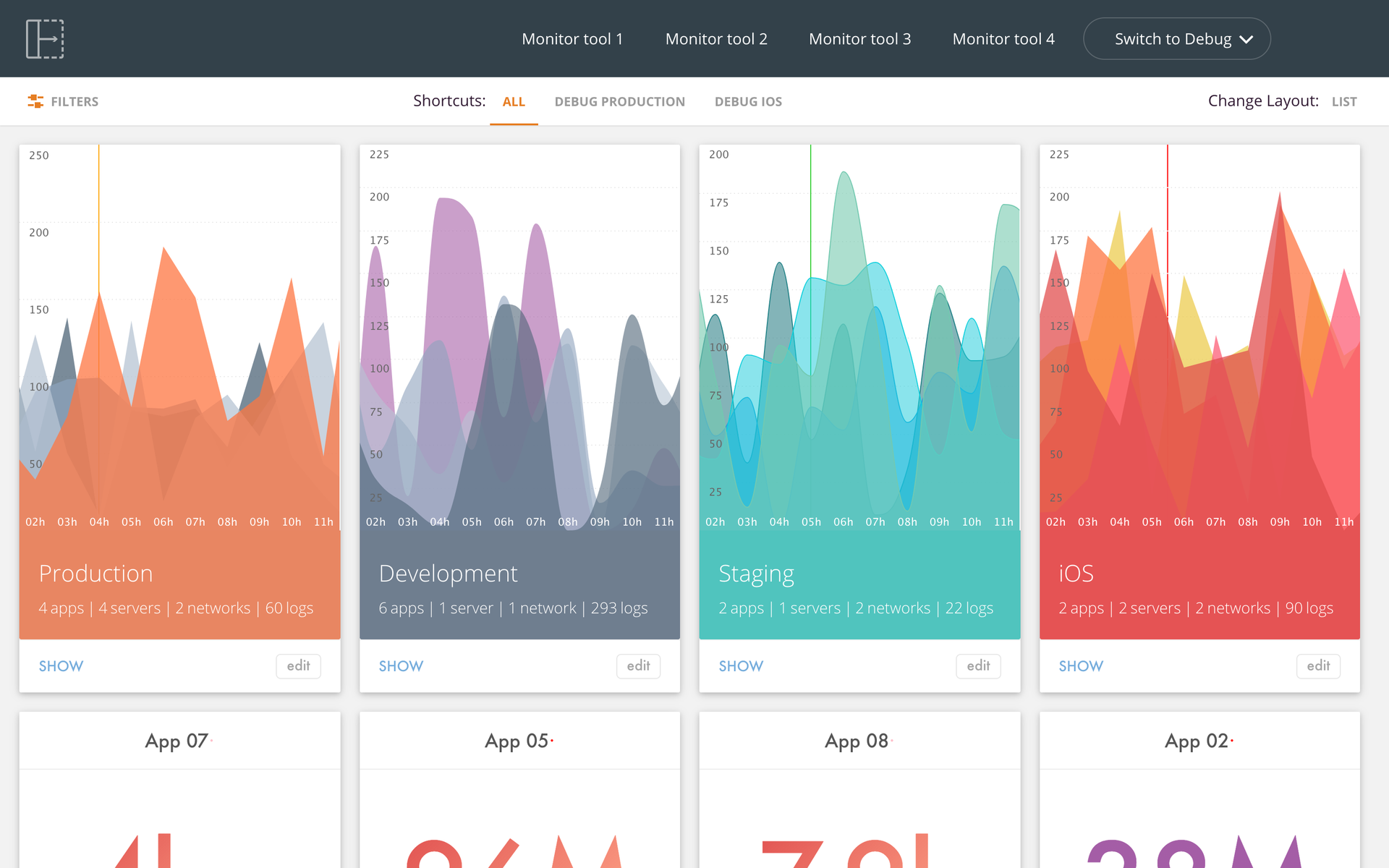Edit the iOS dashboard
The image size is (1389, 868).
[x=1318, y=666]
